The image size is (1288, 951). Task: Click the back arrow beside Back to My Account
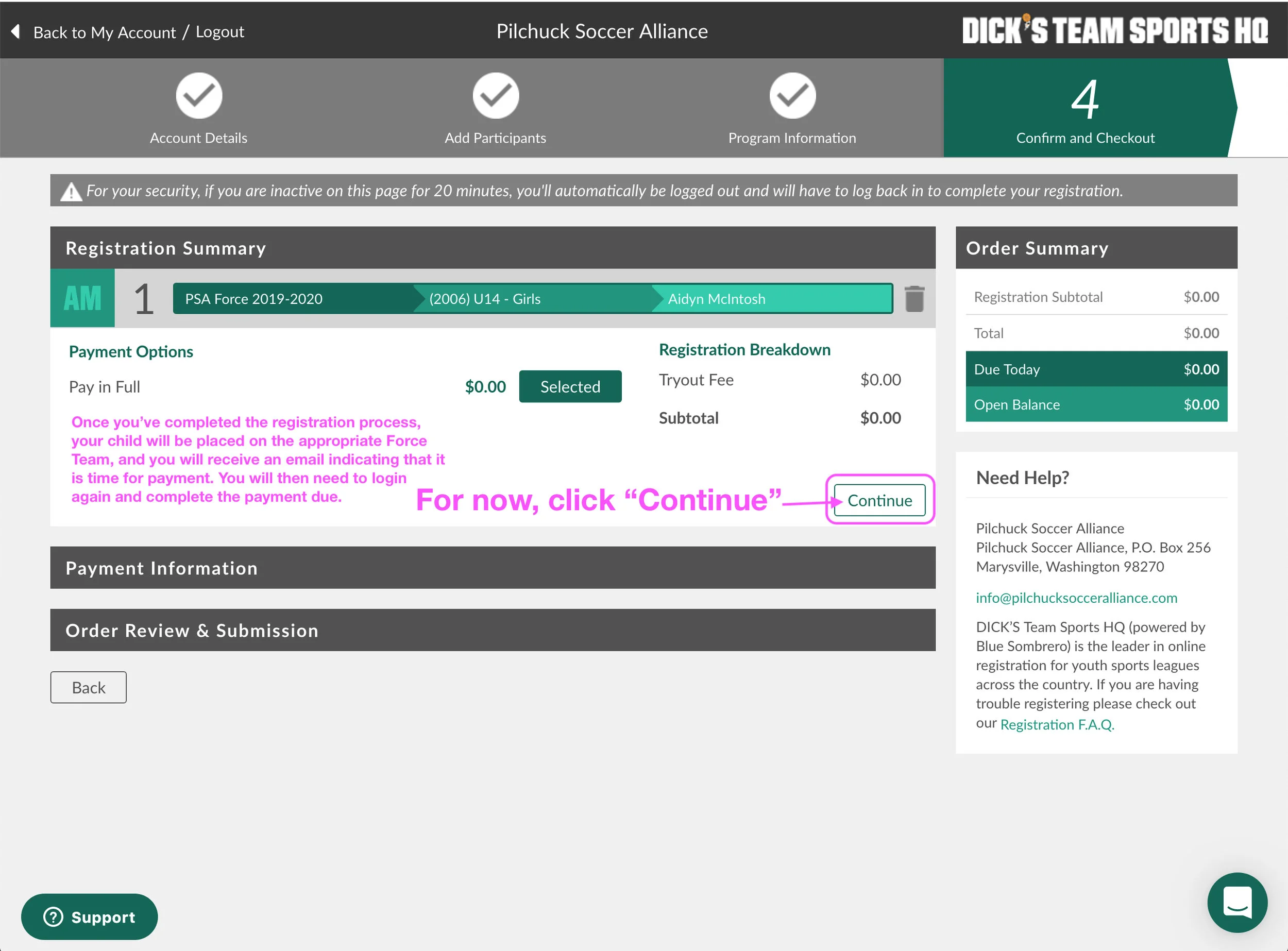click(16, 31)
